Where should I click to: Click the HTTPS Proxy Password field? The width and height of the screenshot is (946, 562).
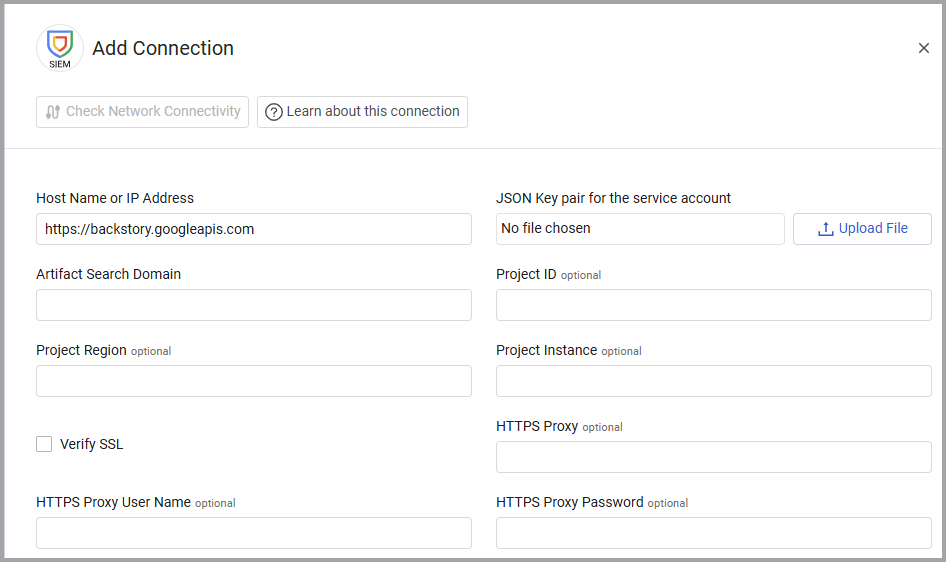coord(714,533)
